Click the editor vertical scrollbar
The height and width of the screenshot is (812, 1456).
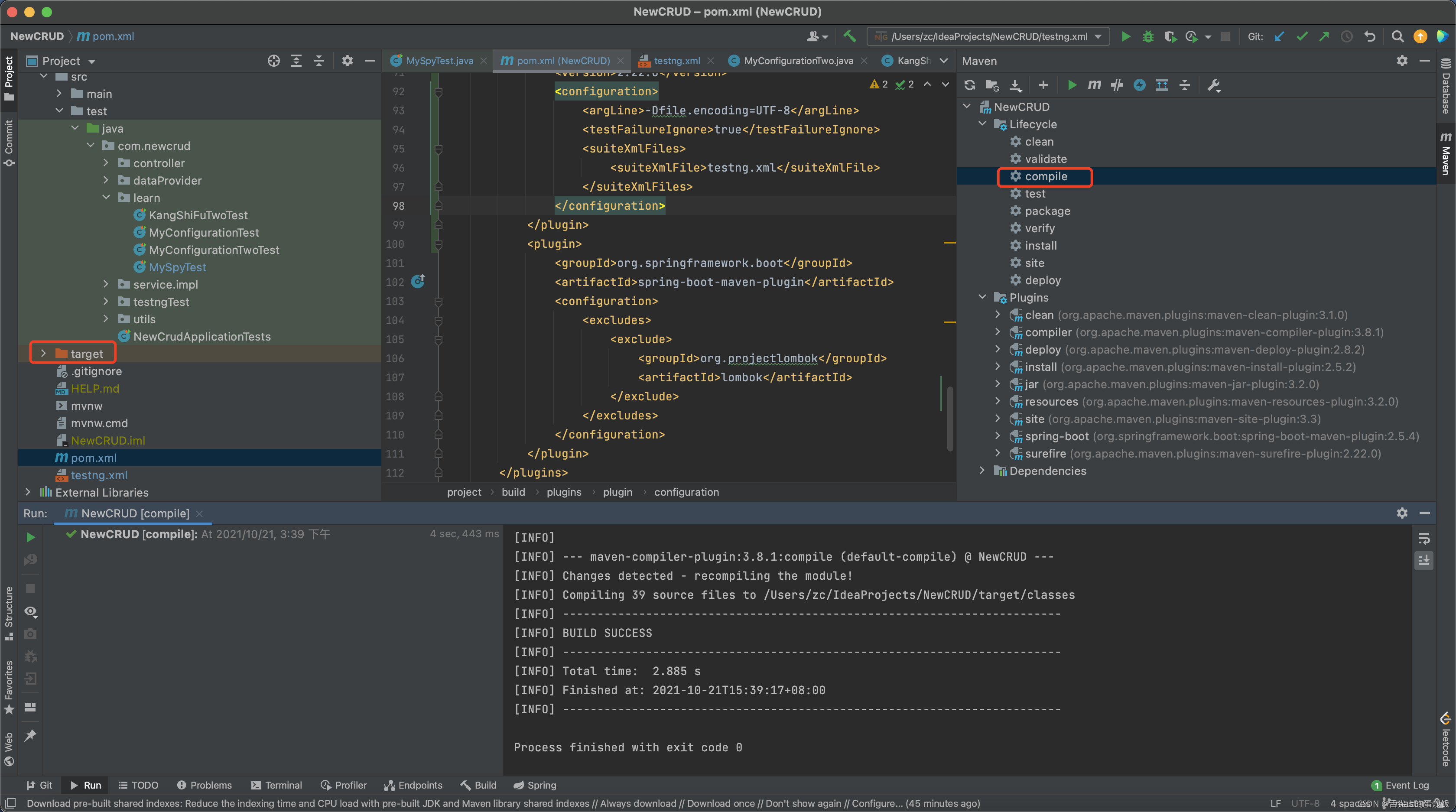(x=949, y=418)
